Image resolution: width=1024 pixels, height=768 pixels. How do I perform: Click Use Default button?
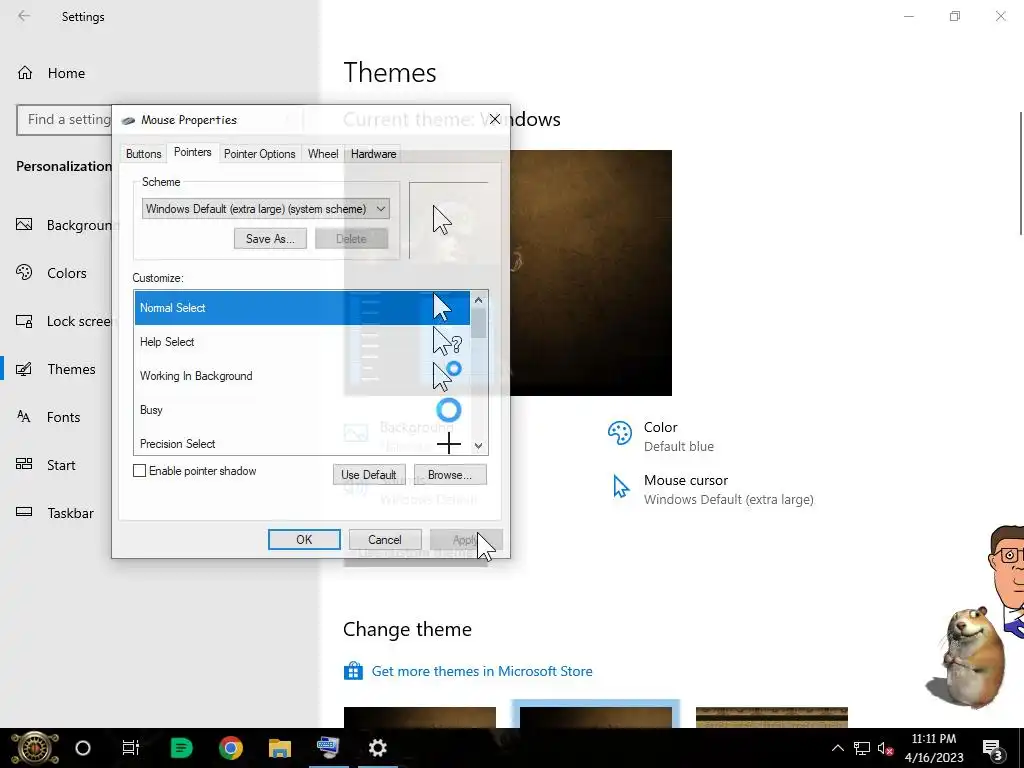369,475
